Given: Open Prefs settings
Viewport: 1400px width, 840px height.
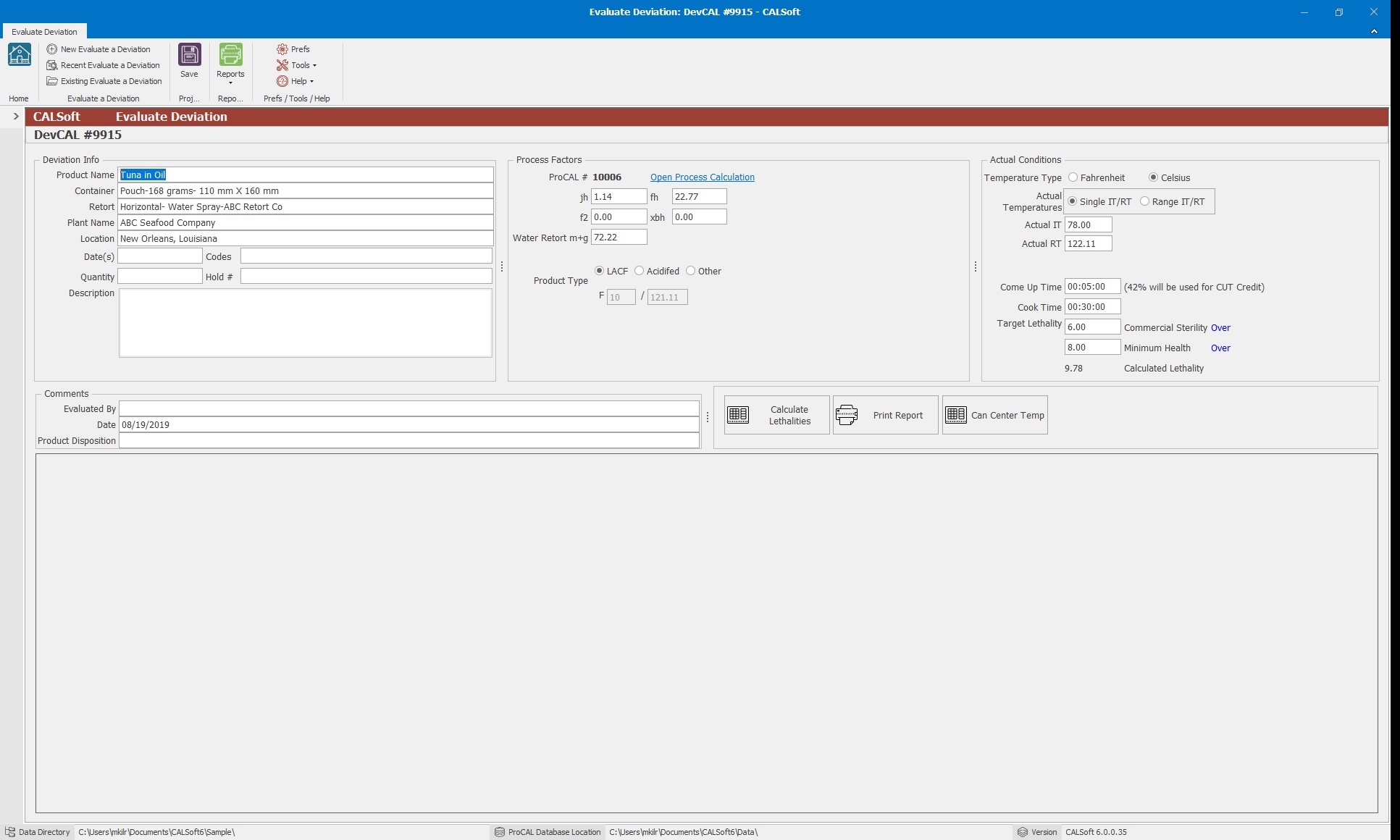Looking at the screenshot, I should 293,49.
